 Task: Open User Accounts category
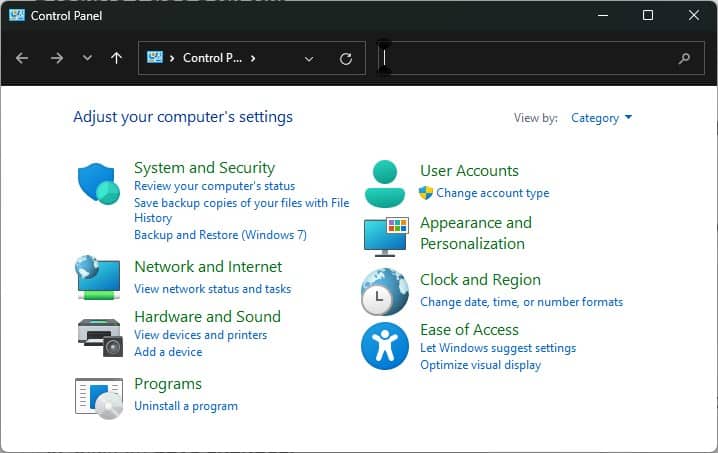(x=469, y=171)
